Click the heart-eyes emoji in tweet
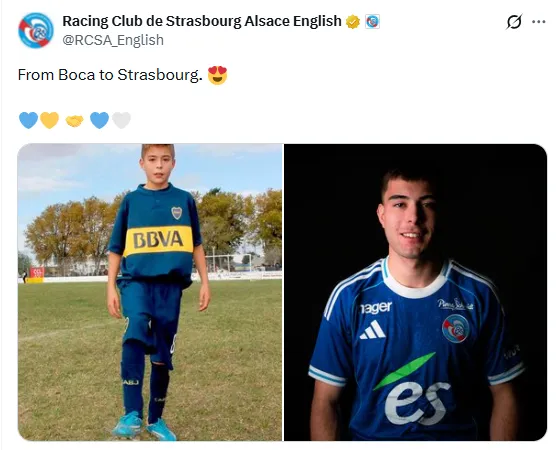The image size is (560, 450). [217, 75]
